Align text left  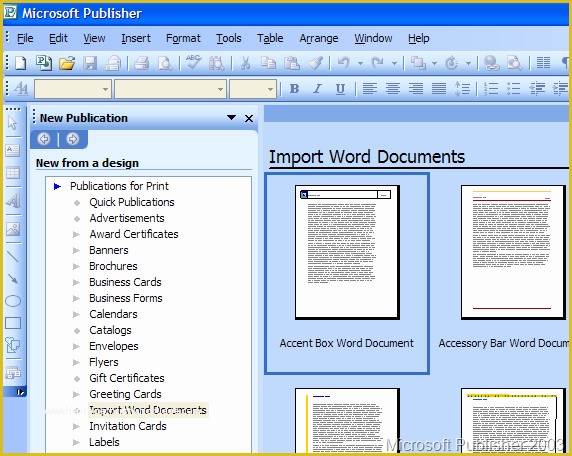370,89
